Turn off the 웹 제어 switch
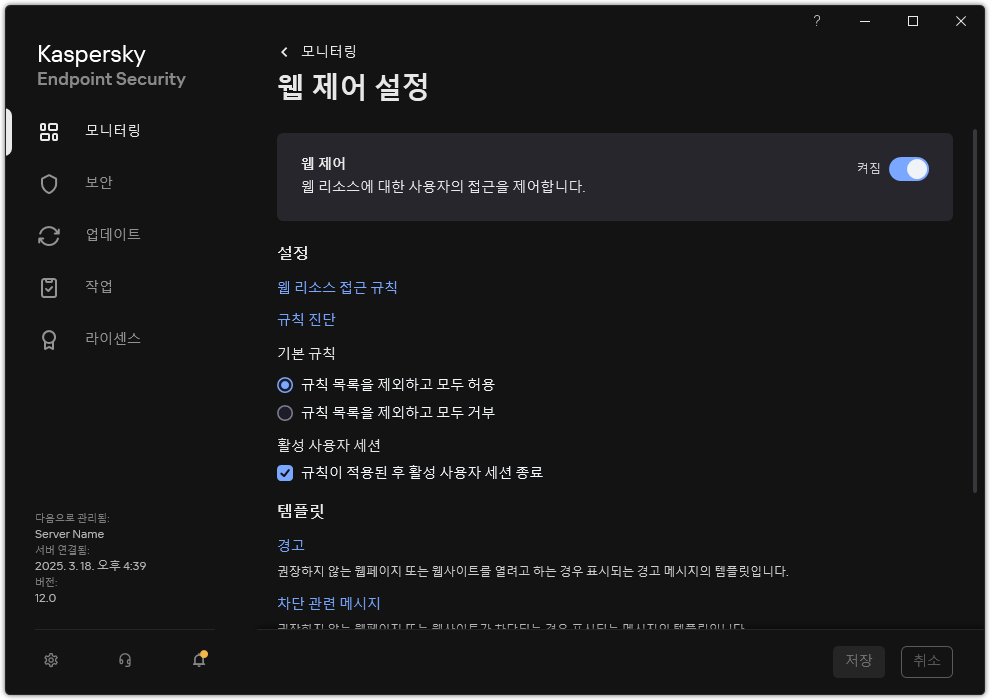 point(909,169)
